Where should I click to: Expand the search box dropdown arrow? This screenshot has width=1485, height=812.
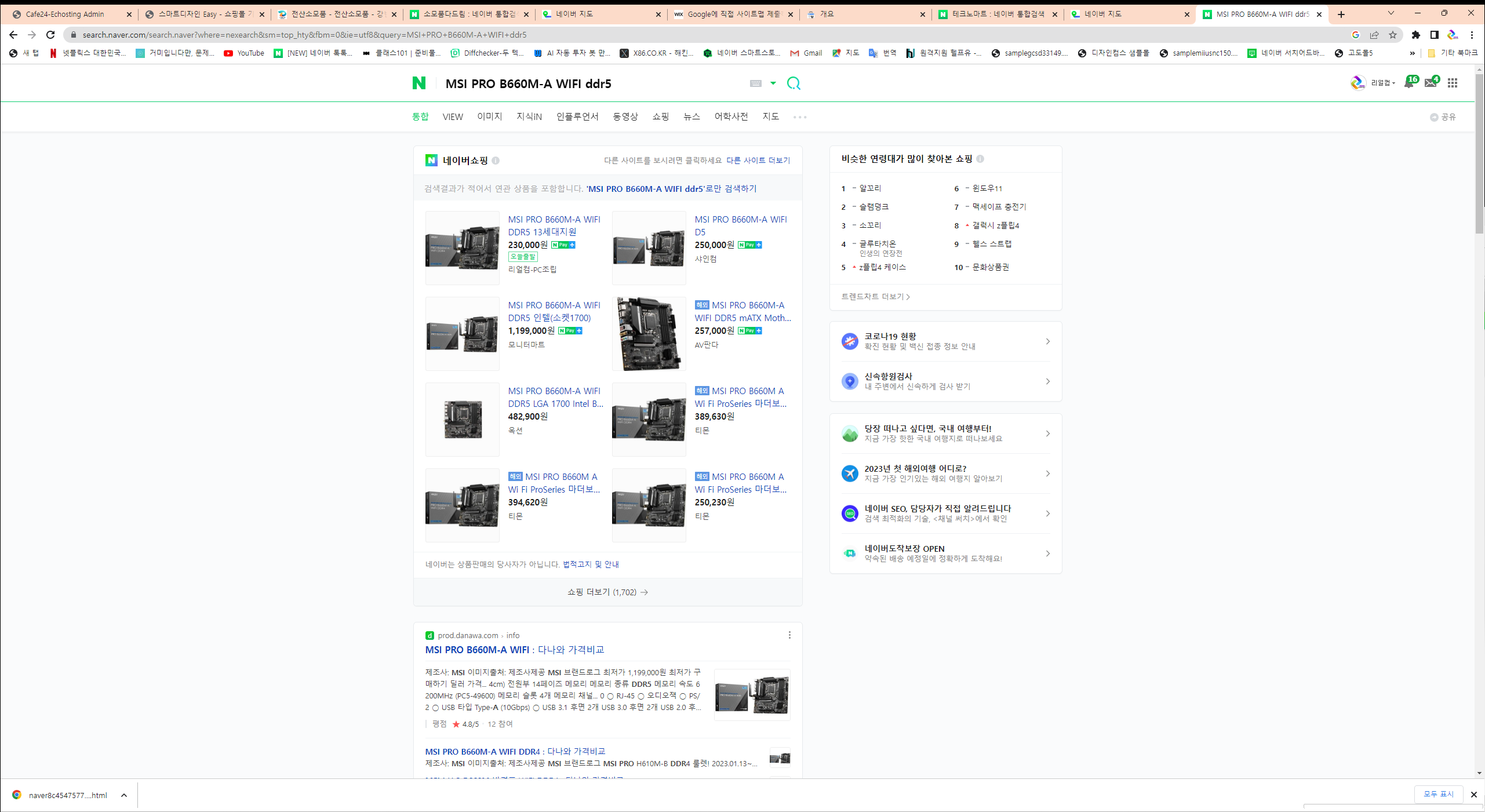773,83
